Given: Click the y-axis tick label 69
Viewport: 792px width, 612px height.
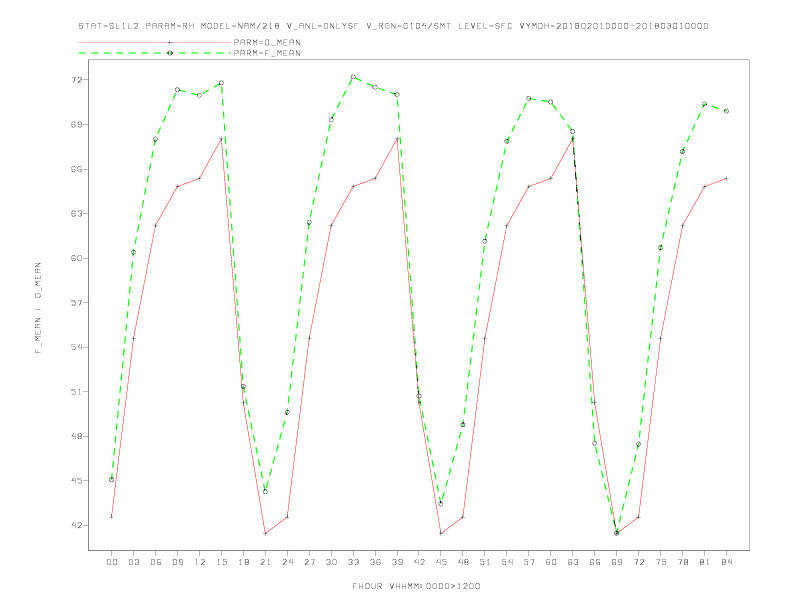Looking at the screenshot, I should 76,124.
